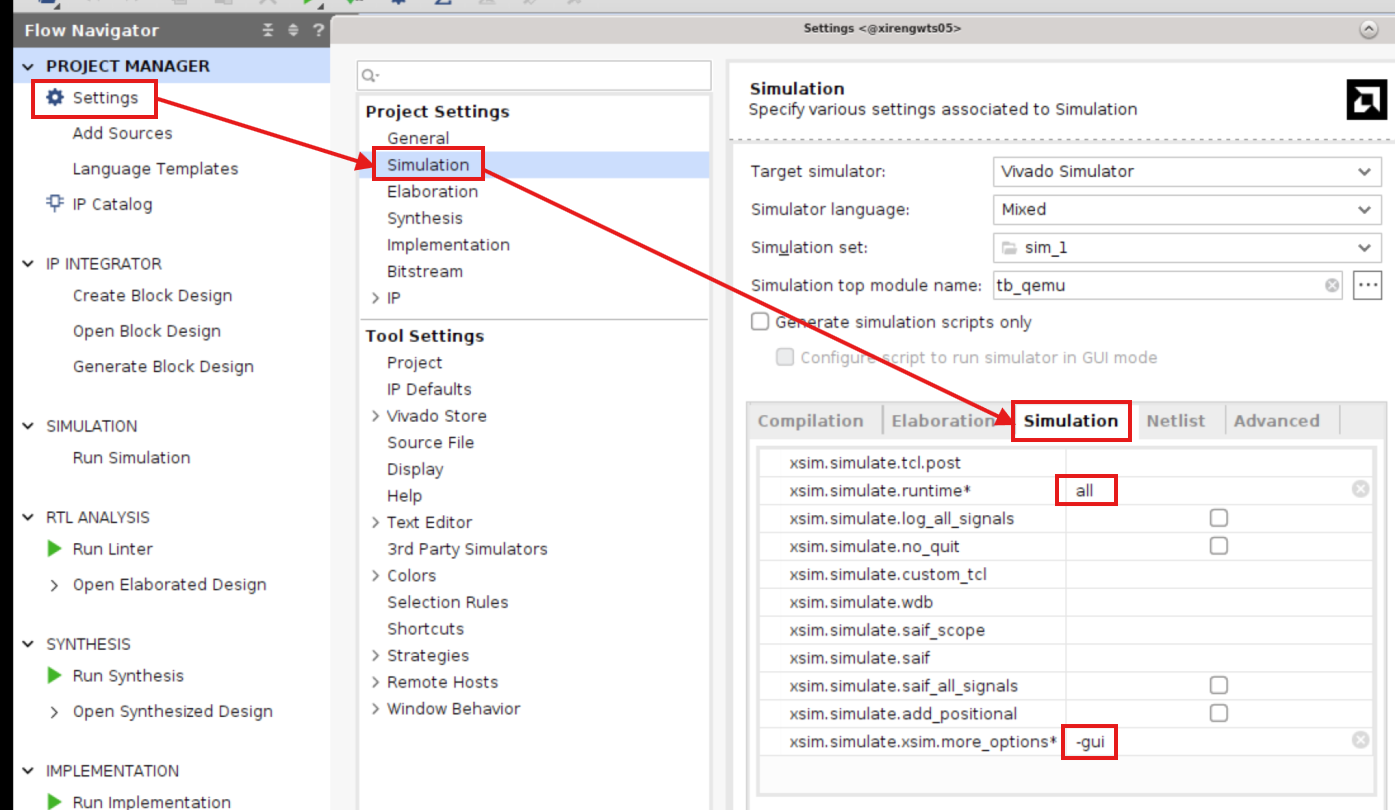Click the tb_qemu top module name field
The width and height of the screenshot is (1395, 810).
[1100, 285]
